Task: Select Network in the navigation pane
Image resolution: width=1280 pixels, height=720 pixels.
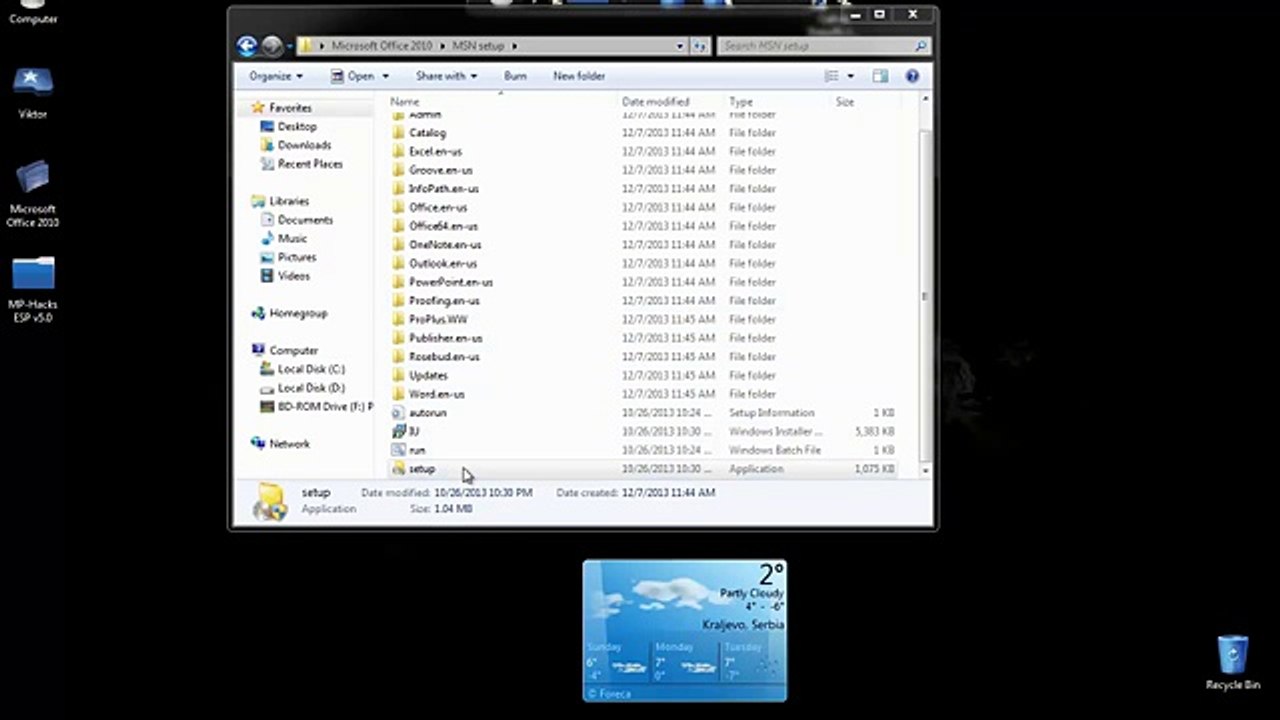Action: [x=289, y=444]
